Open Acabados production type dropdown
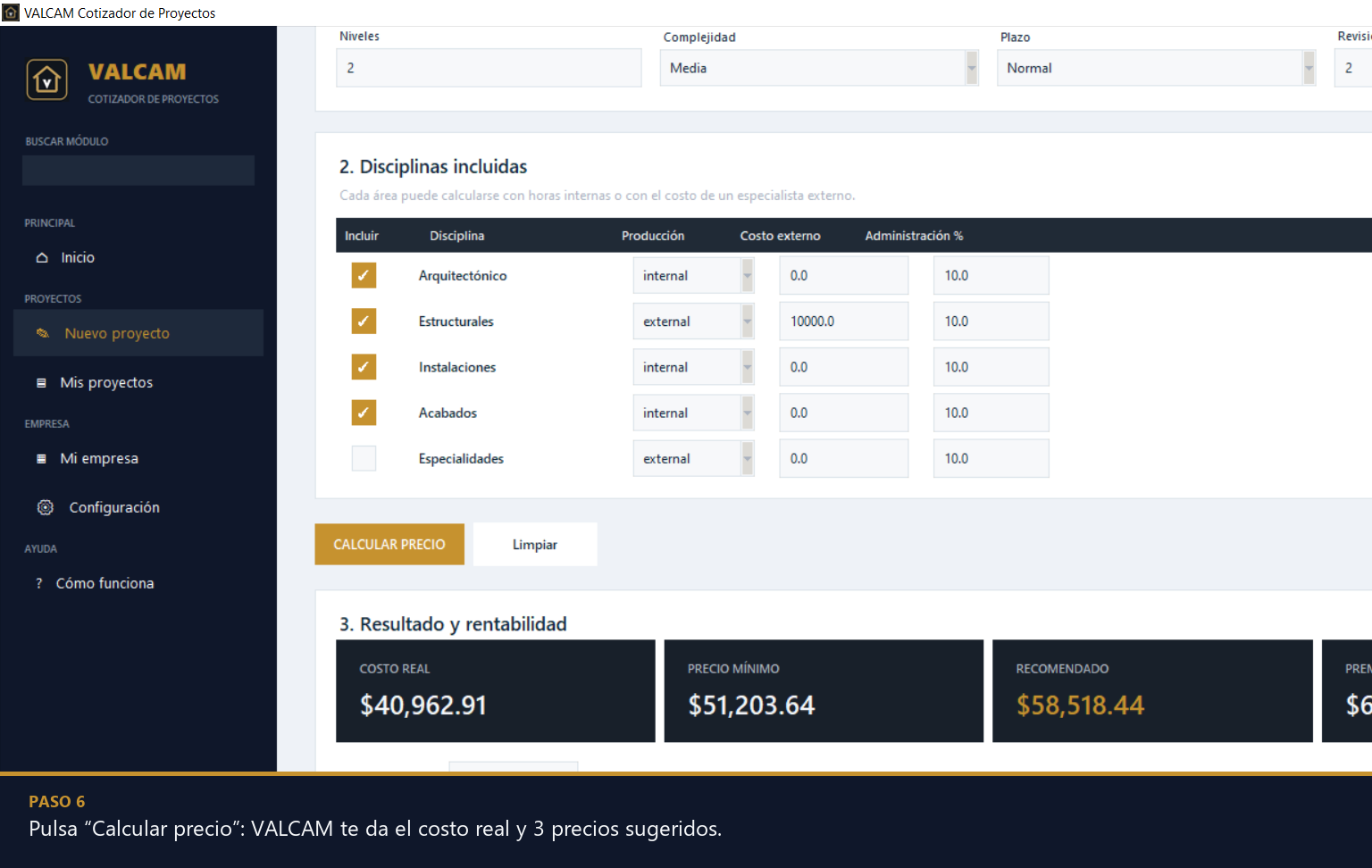 693,413
